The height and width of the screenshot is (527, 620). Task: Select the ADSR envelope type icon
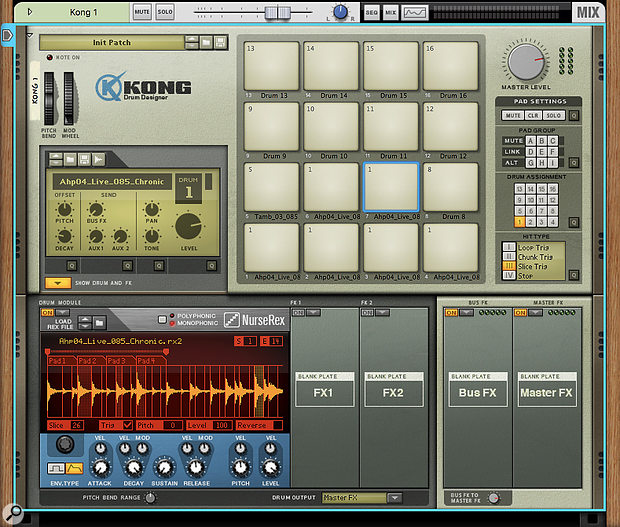[74, 468]
